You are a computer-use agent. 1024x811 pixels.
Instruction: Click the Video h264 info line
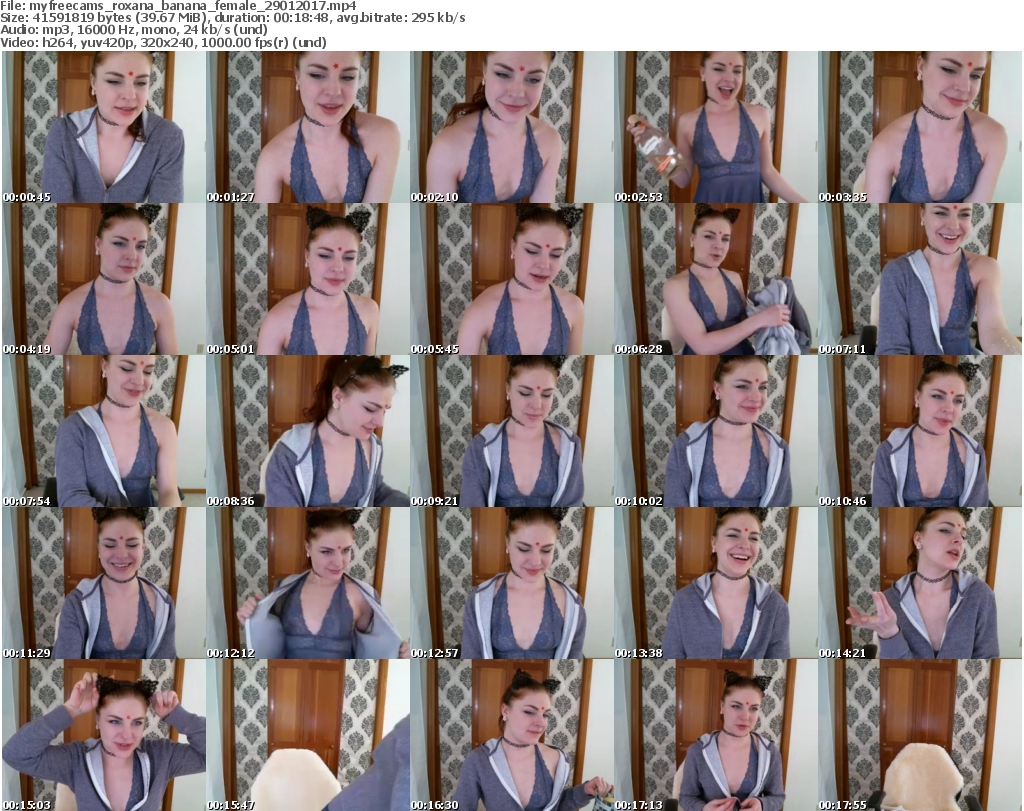point(163,42)
